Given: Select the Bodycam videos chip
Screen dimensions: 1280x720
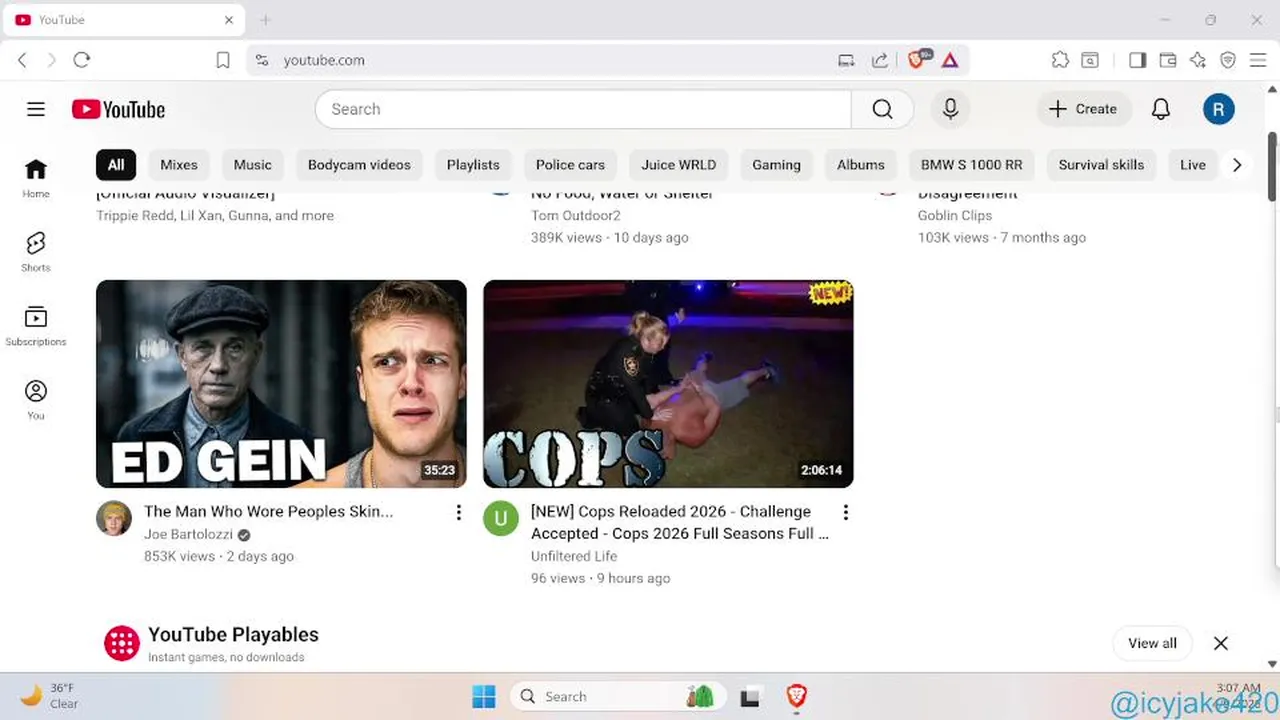Looking at the screenshot, I should (359, 165).
